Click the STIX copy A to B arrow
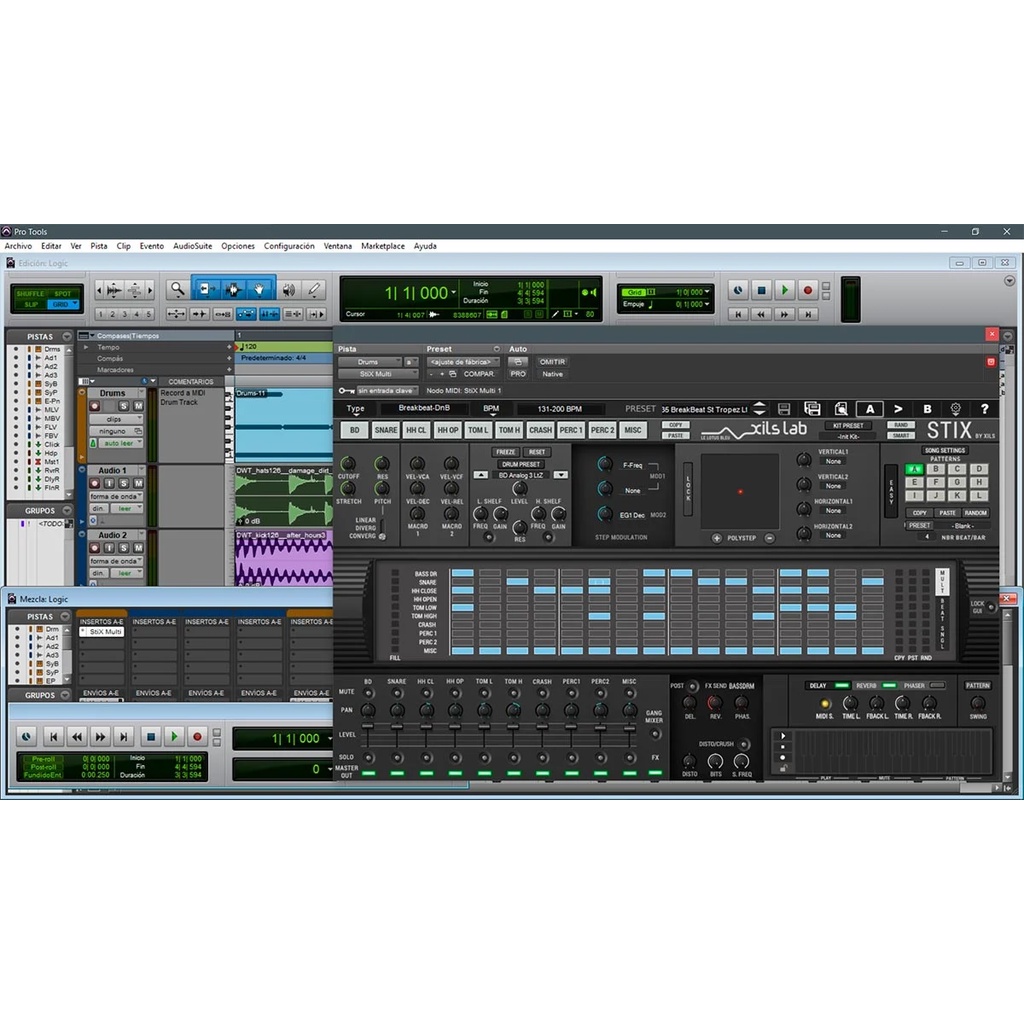1024x1024 pixels. [898, 409]
